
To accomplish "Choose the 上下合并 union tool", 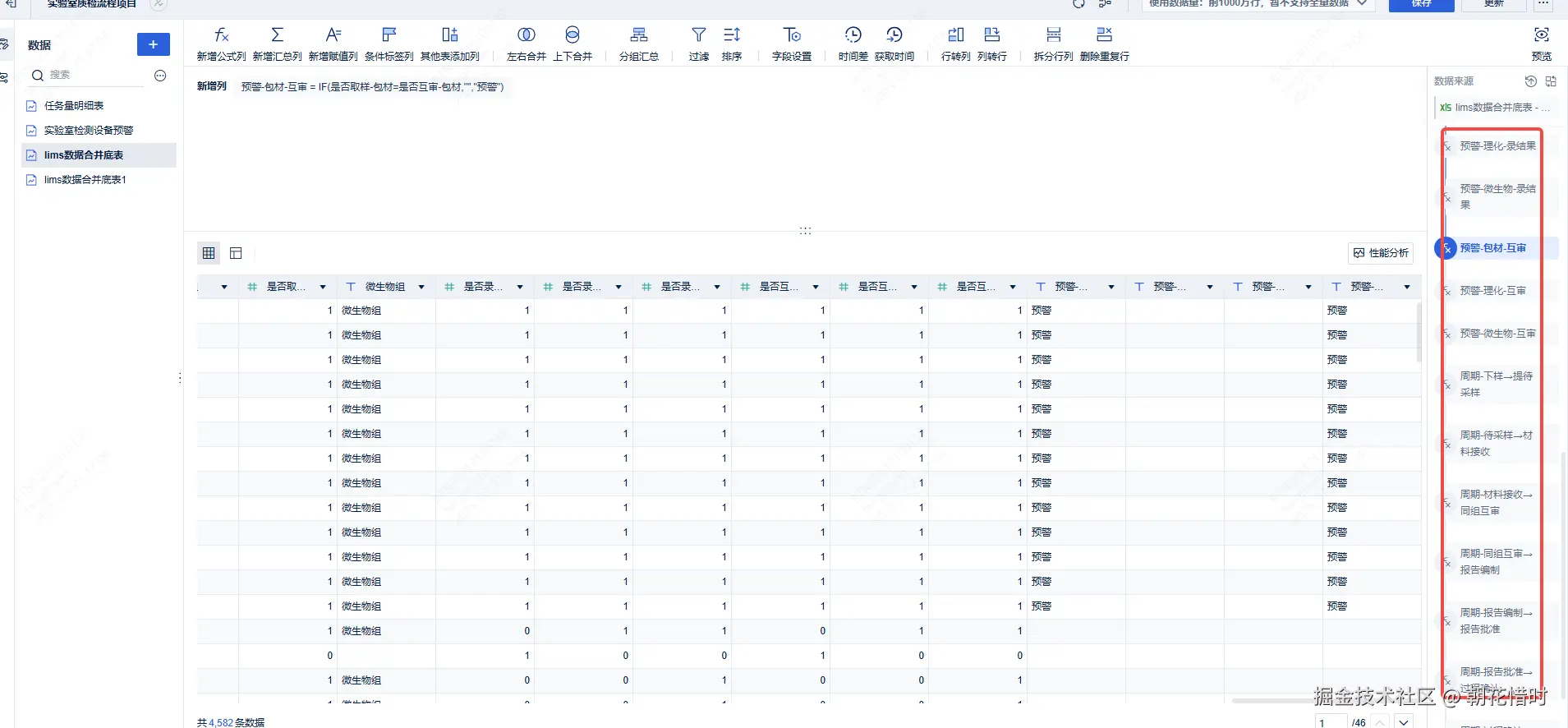I will point(572,44).
